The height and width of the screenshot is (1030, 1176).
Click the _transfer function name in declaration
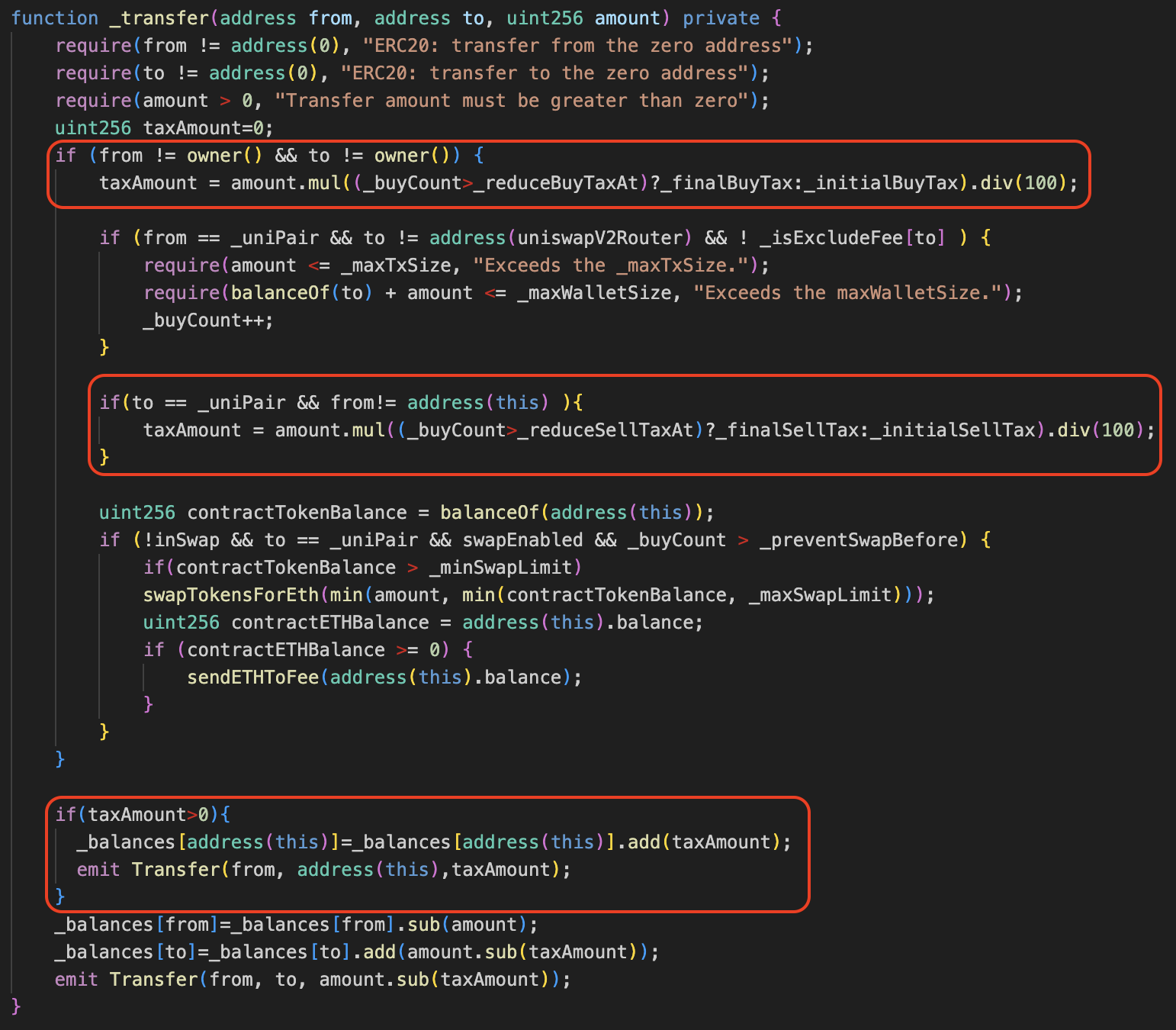pyautogui.click(x=159, y=18)
